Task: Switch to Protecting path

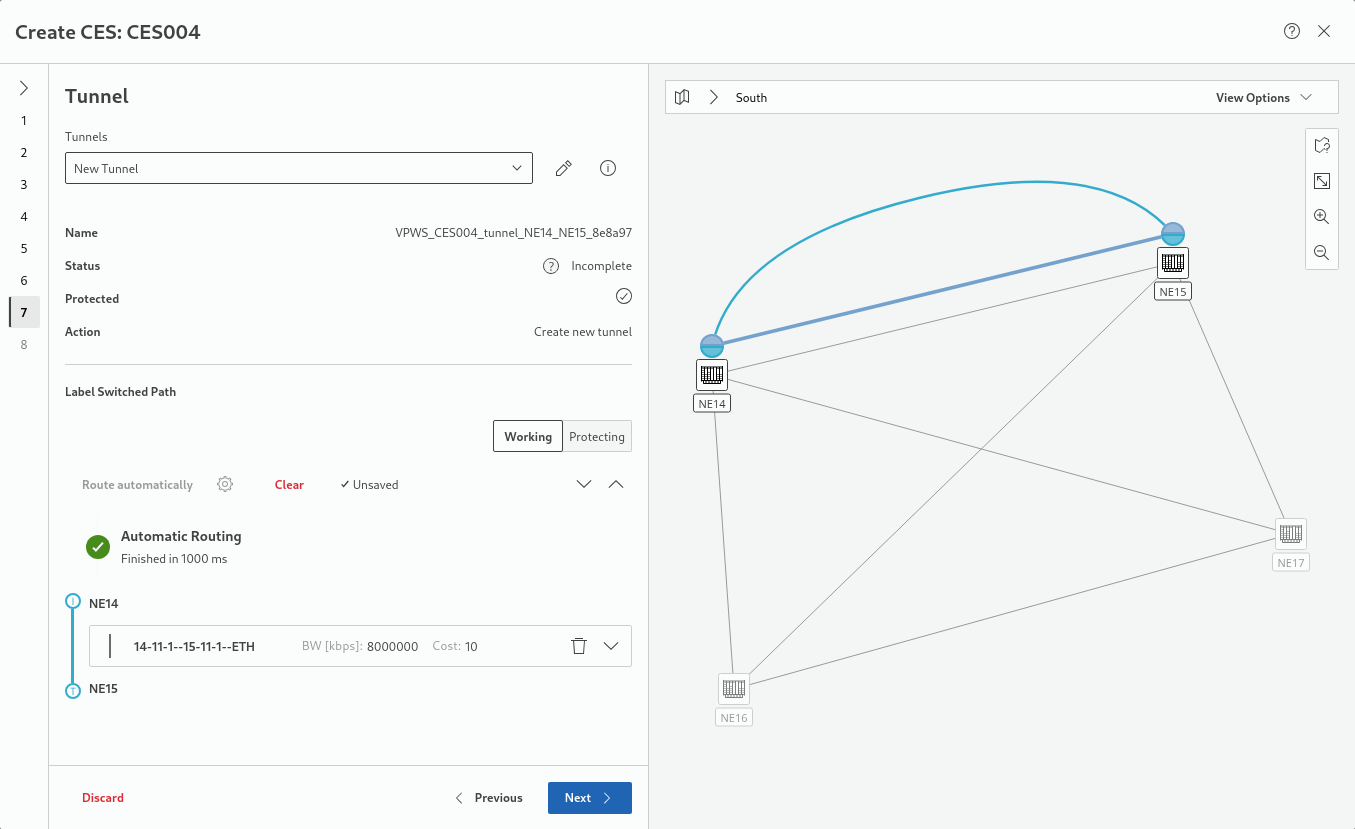Action: click(x=597, y=437)
